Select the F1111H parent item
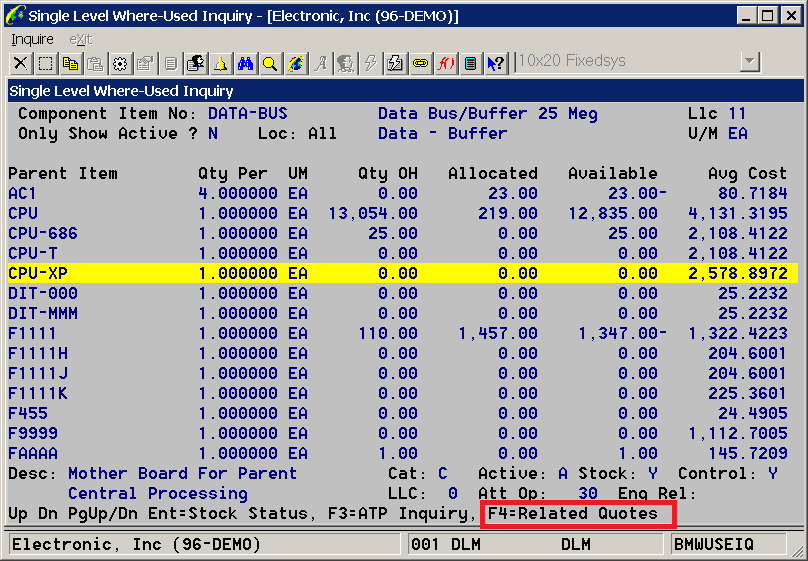The width and height of the screenshot is (808, 561). tap(38, 353)
